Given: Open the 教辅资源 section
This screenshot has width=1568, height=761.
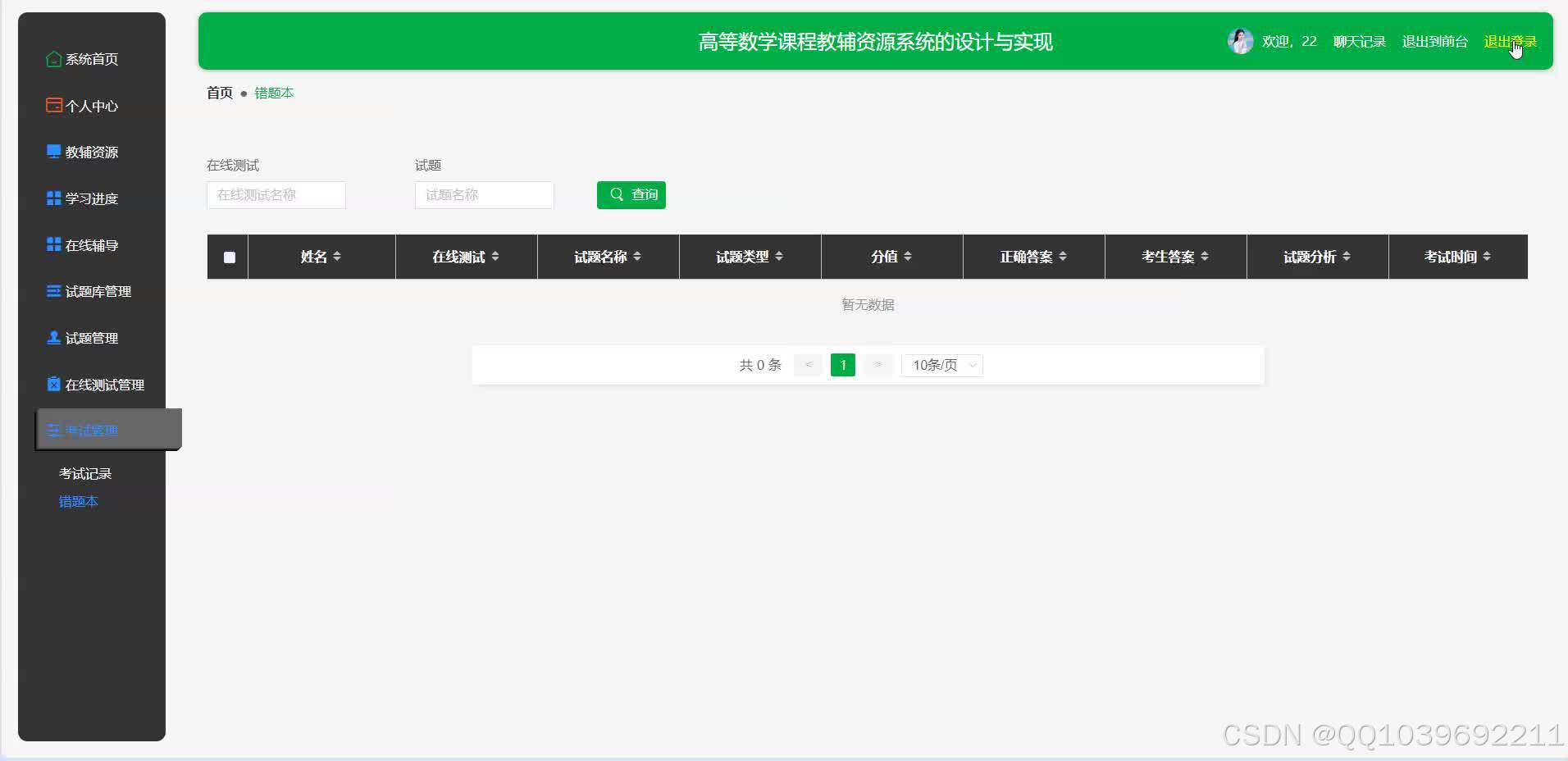Looking at the screenshot, I should (x=90, y=152).
